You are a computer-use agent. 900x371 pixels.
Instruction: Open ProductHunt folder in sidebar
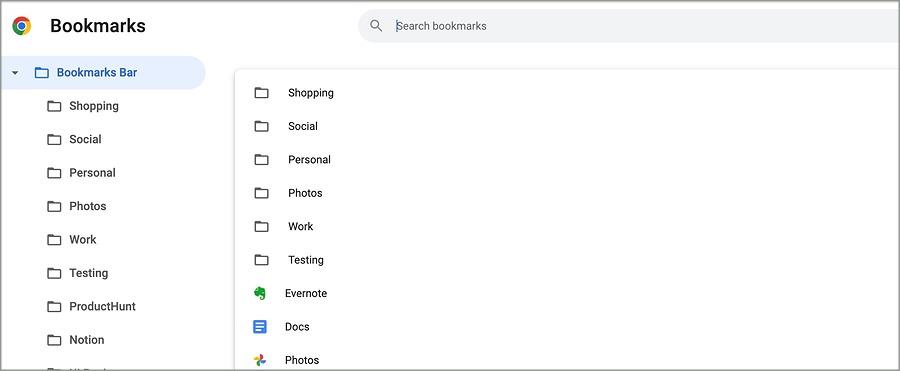[102, 307]
